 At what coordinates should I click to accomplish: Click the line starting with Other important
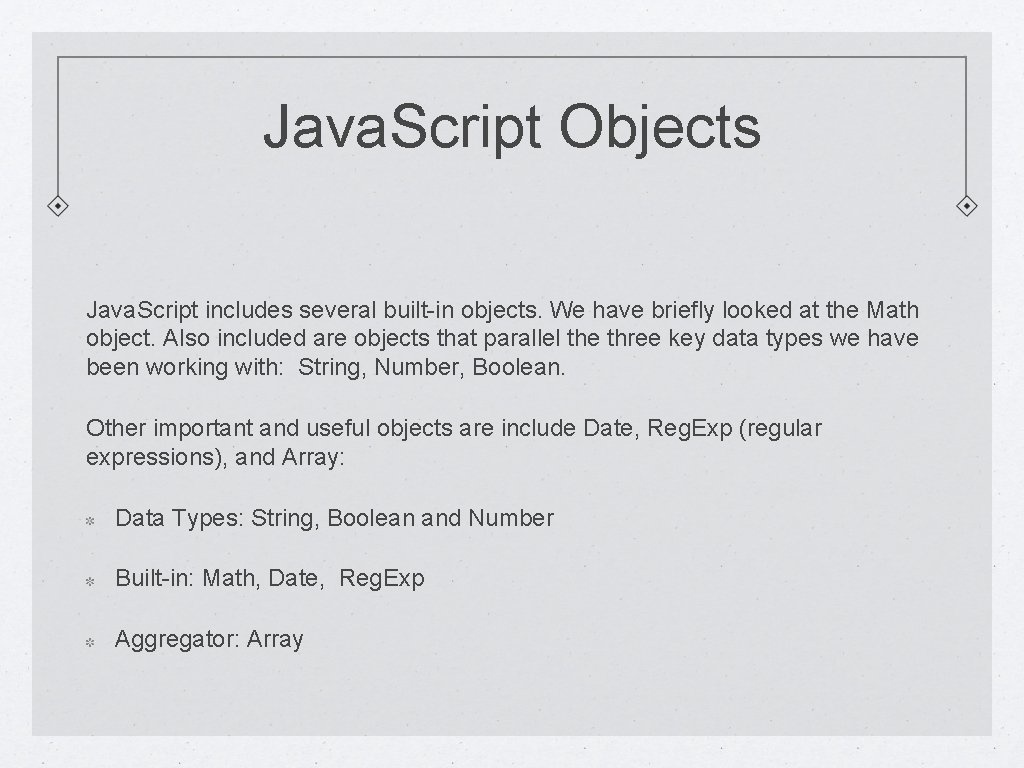pos(454,428)
